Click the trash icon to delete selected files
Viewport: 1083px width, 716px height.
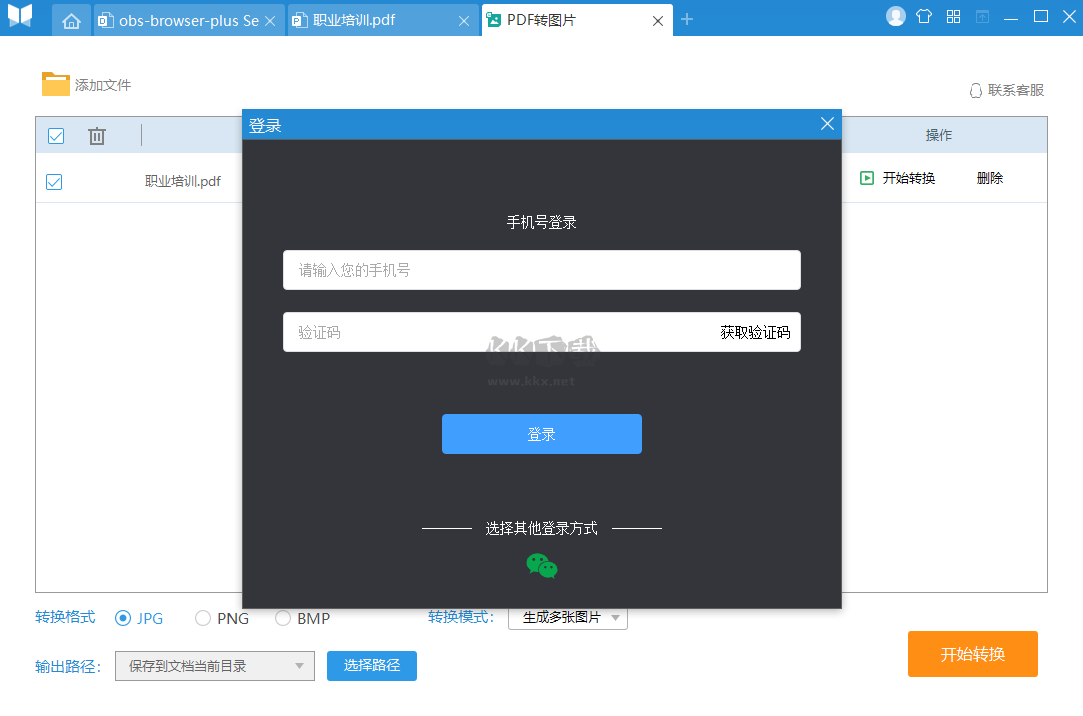pos(96,135)
